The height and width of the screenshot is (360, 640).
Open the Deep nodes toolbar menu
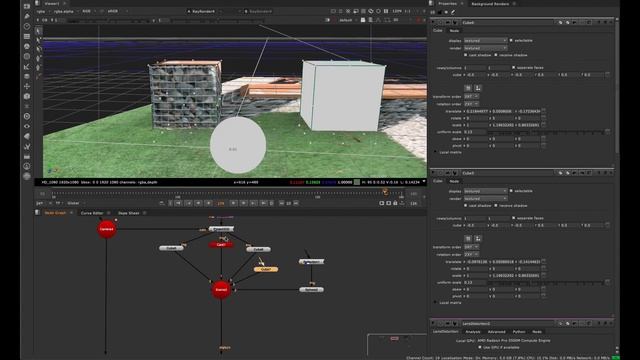(x=27, y=116)
